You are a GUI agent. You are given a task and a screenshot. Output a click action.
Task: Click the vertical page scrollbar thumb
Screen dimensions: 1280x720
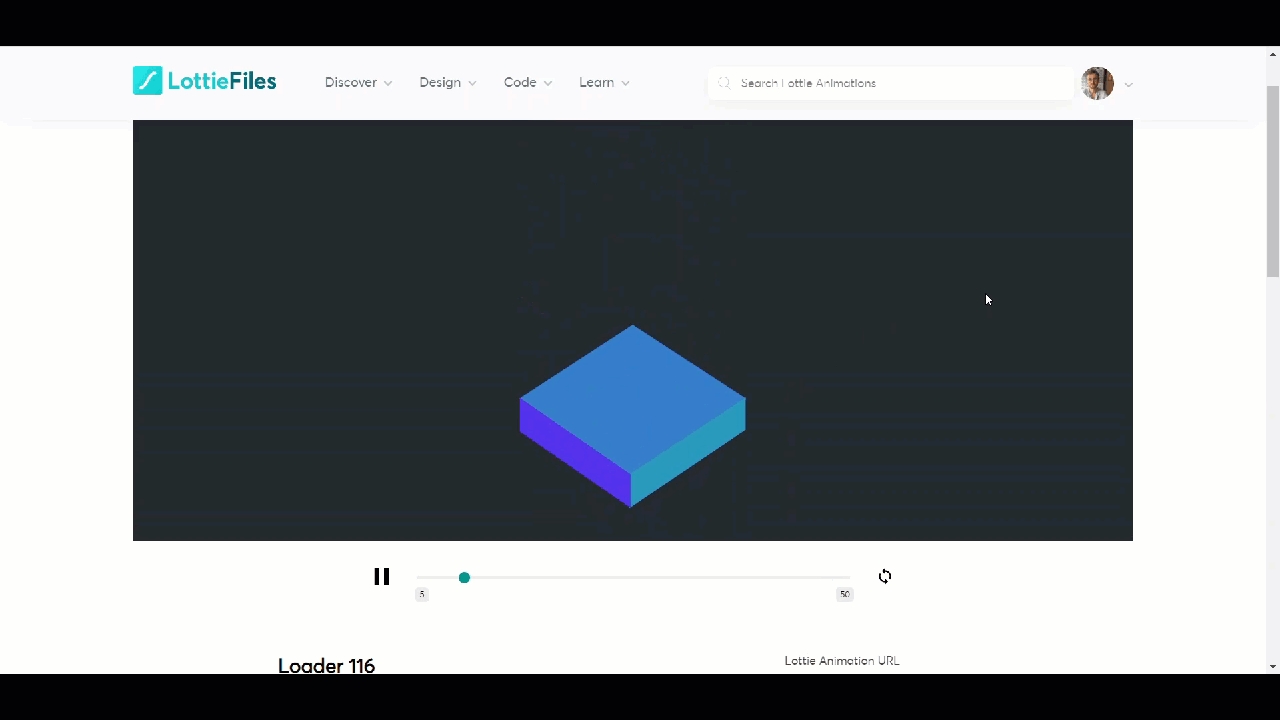1272,180
